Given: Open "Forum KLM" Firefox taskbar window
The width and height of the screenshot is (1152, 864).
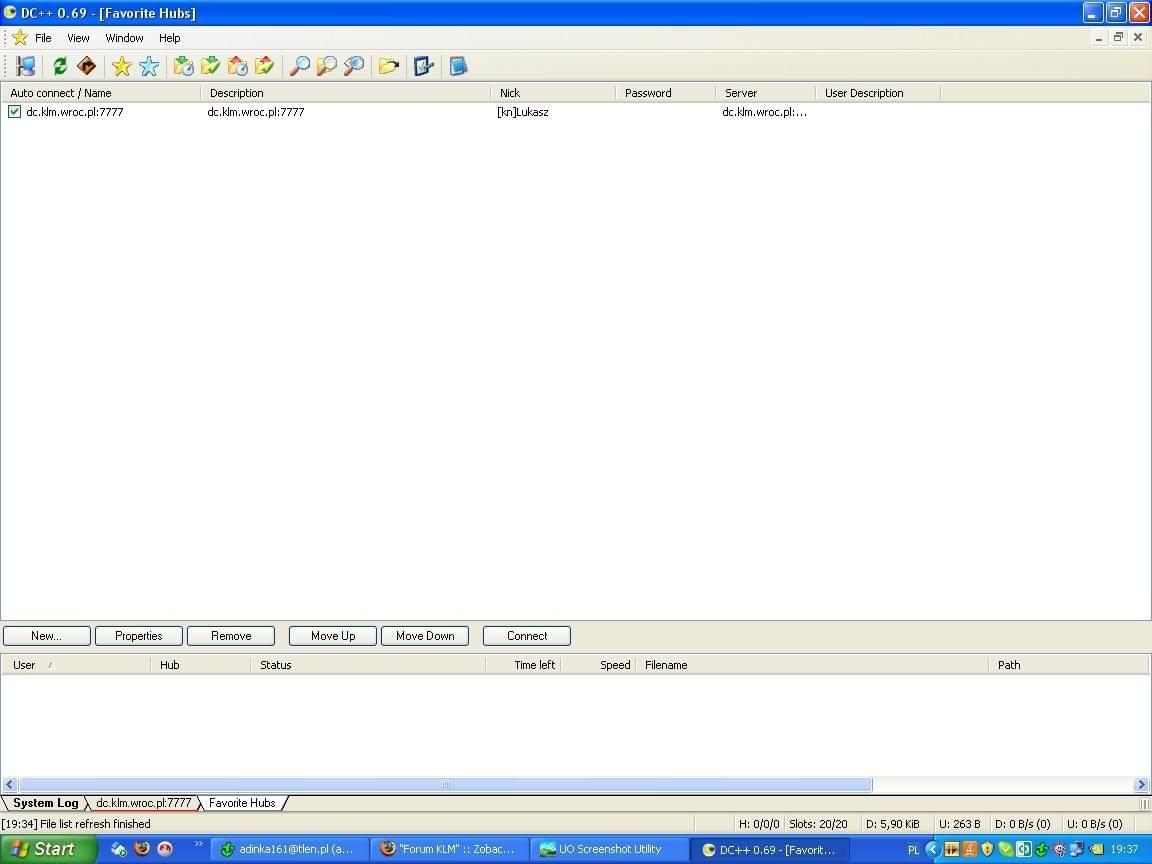Looking at the screenshot, I should [x=448, y=849].
